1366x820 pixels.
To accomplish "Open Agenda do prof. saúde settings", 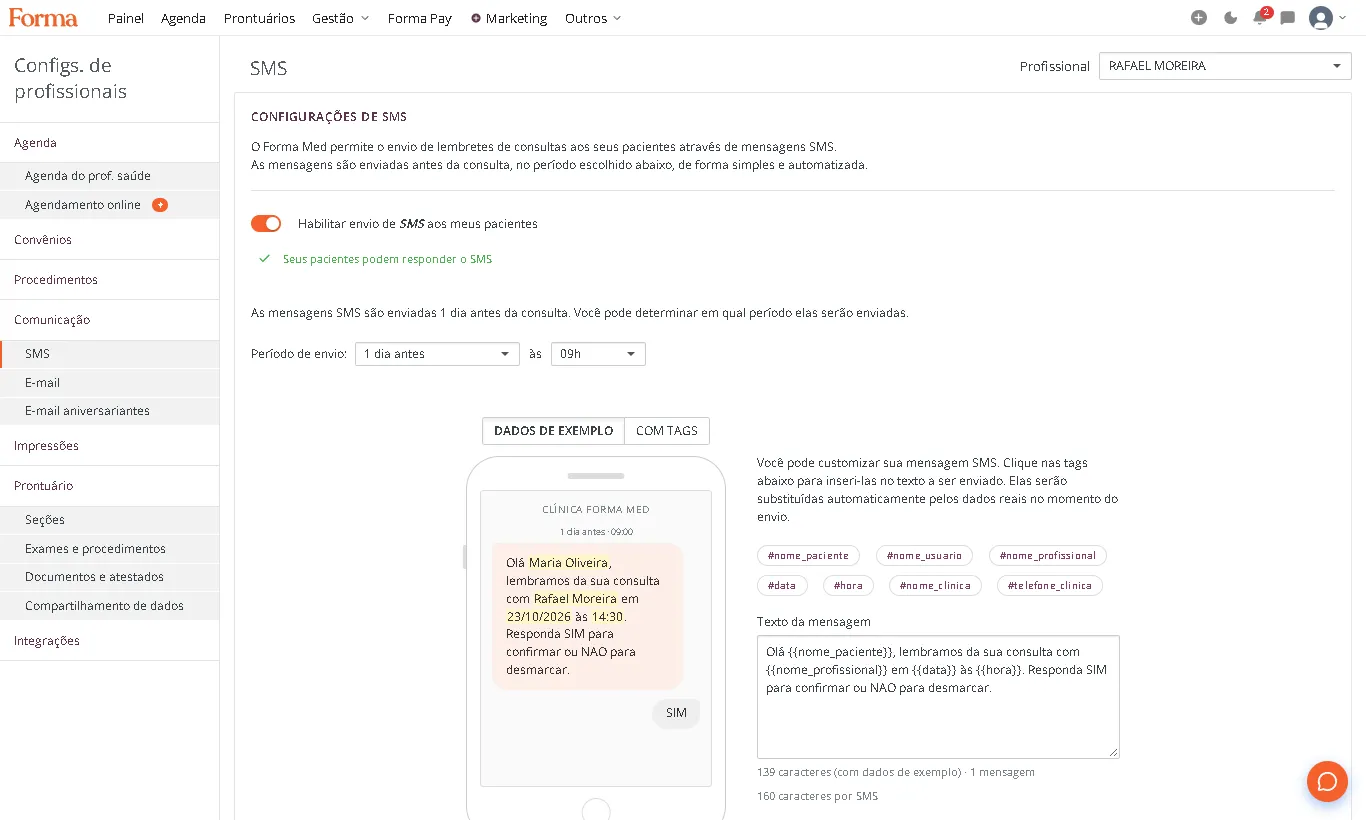I will [110, 176].
